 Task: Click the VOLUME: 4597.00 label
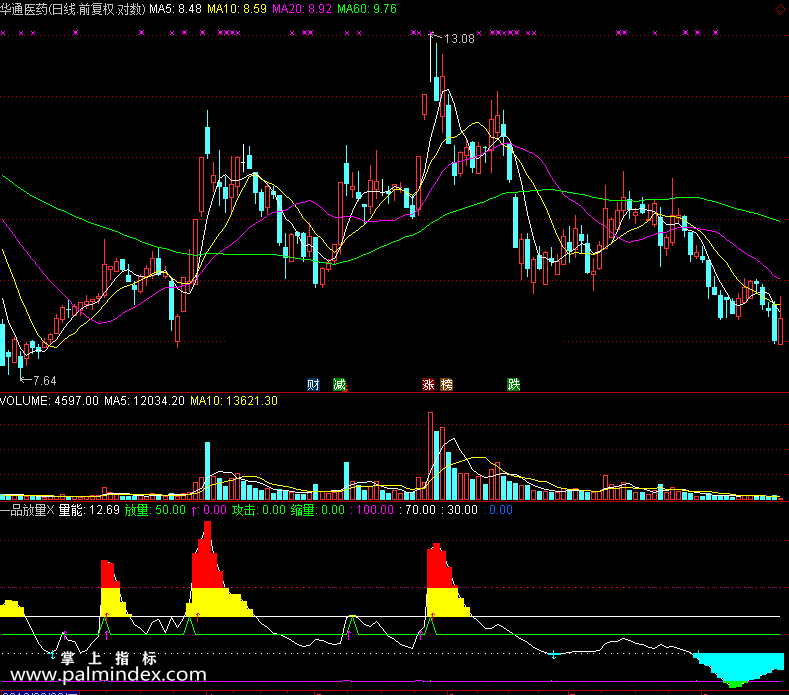coord(49,401)
